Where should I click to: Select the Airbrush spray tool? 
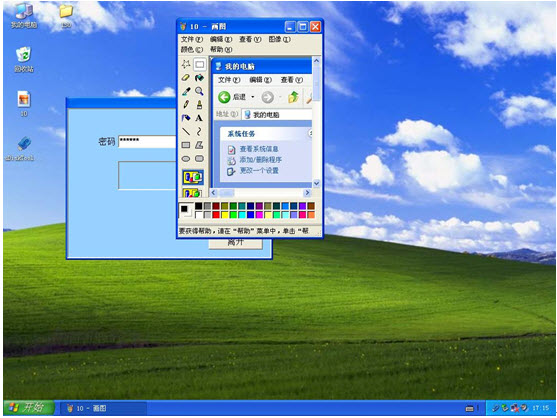(186, 118)
